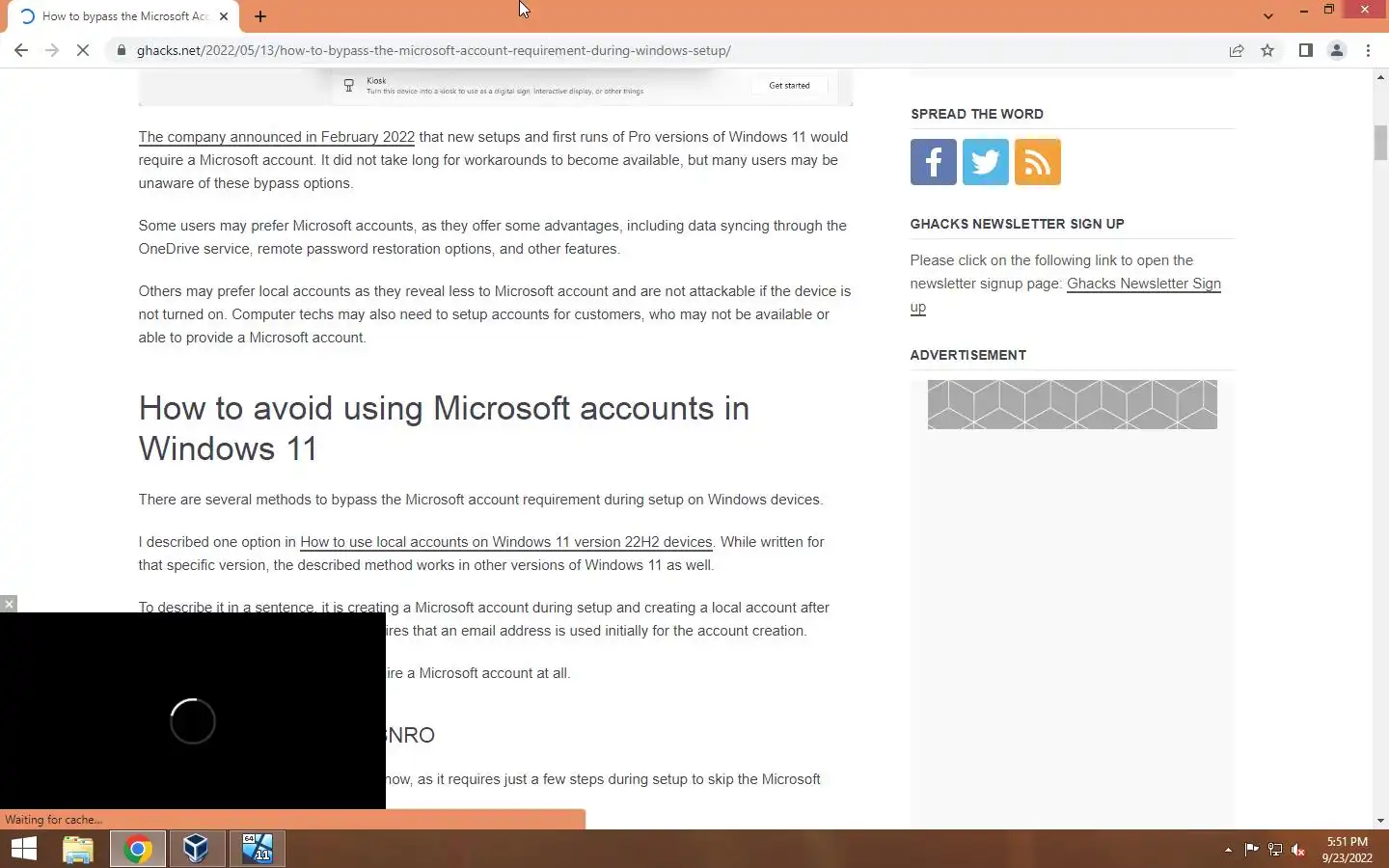Click the ADVERTISEMENT heading
Image resolution: width=1389 pixels, height=868 pixels.
(x=968, y=355)
